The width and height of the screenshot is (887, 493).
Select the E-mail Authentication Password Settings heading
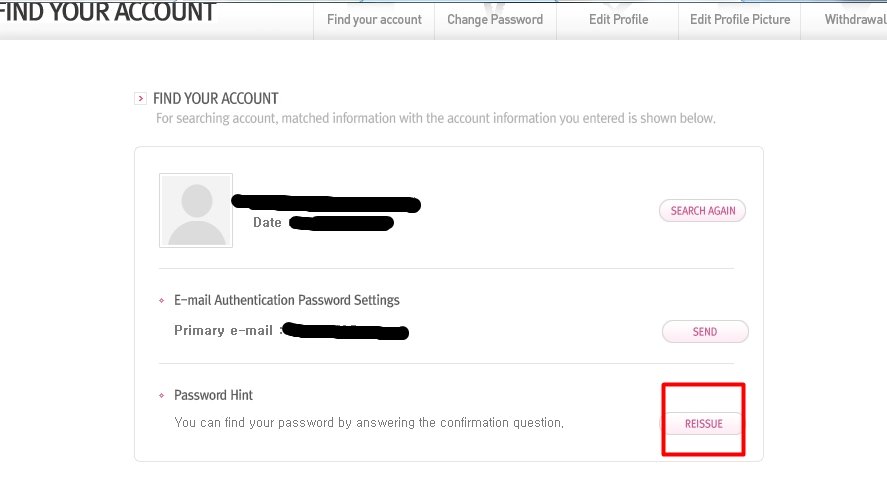pos(287,300)
